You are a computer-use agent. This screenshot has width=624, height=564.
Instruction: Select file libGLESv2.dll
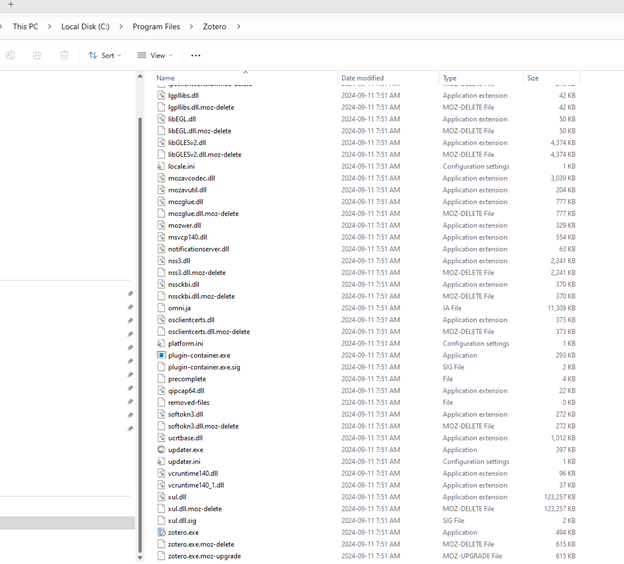tap(187, 142)
